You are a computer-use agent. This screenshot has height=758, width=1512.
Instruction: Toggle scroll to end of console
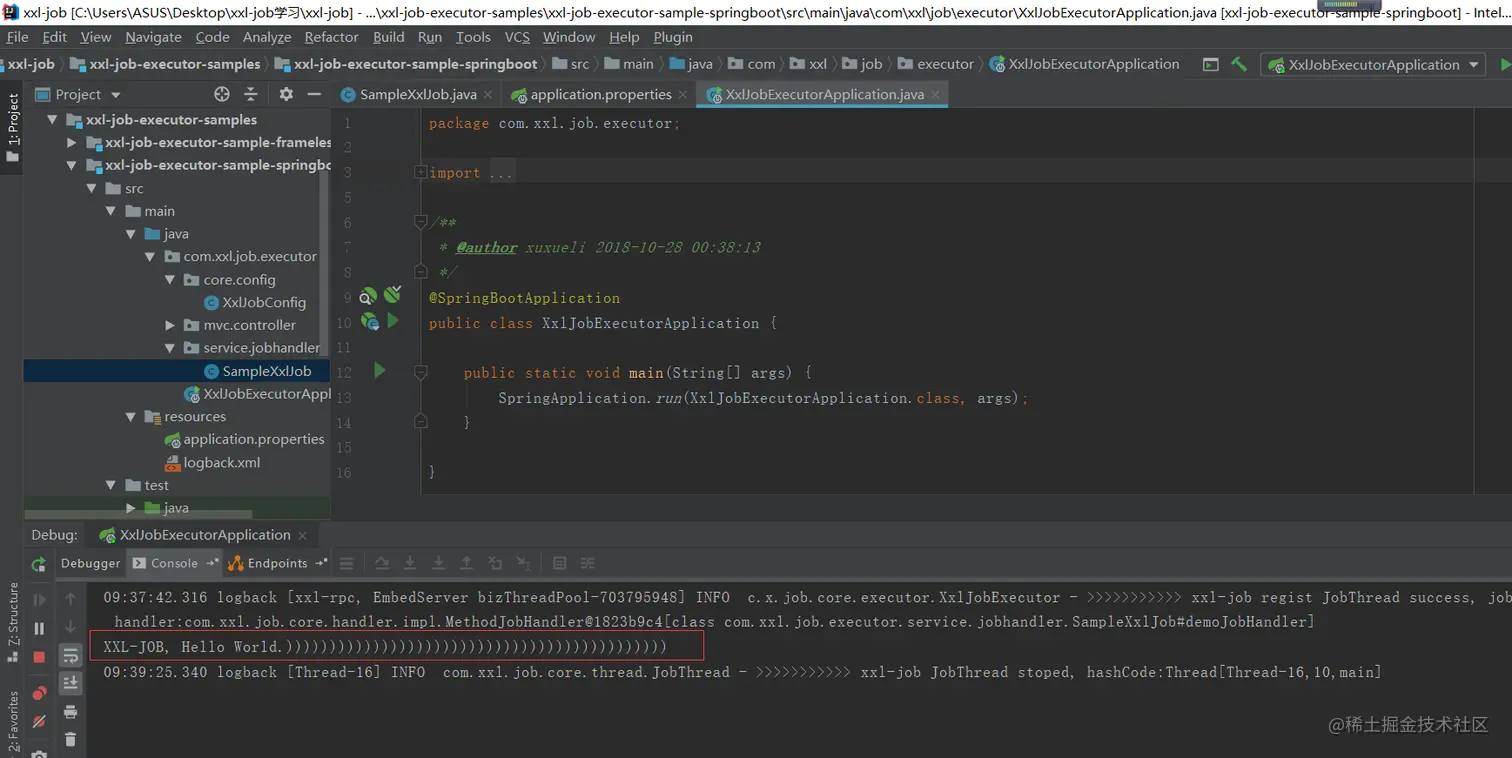coord(71,683)
